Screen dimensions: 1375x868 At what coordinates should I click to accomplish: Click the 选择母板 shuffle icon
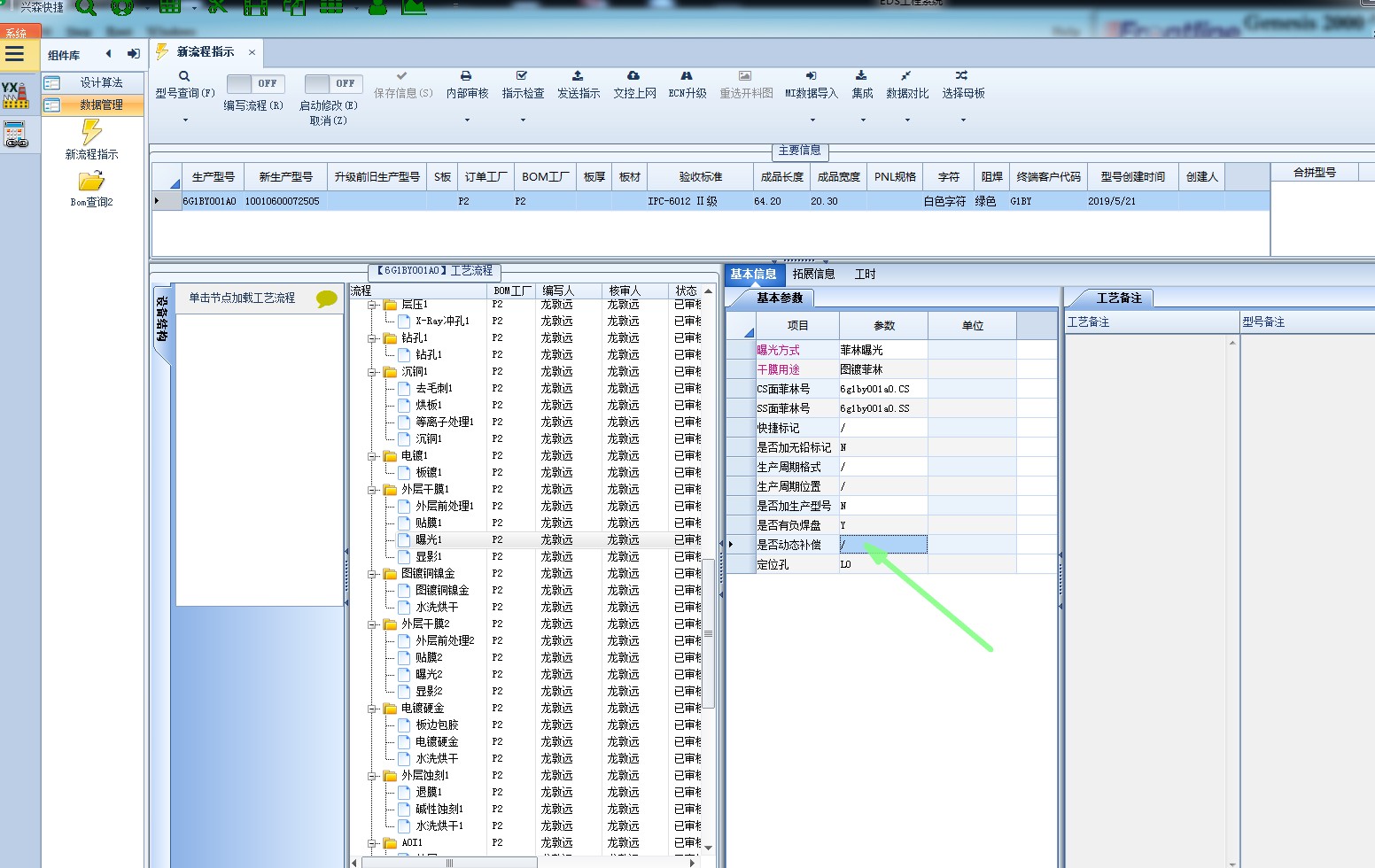coord(961,76)
